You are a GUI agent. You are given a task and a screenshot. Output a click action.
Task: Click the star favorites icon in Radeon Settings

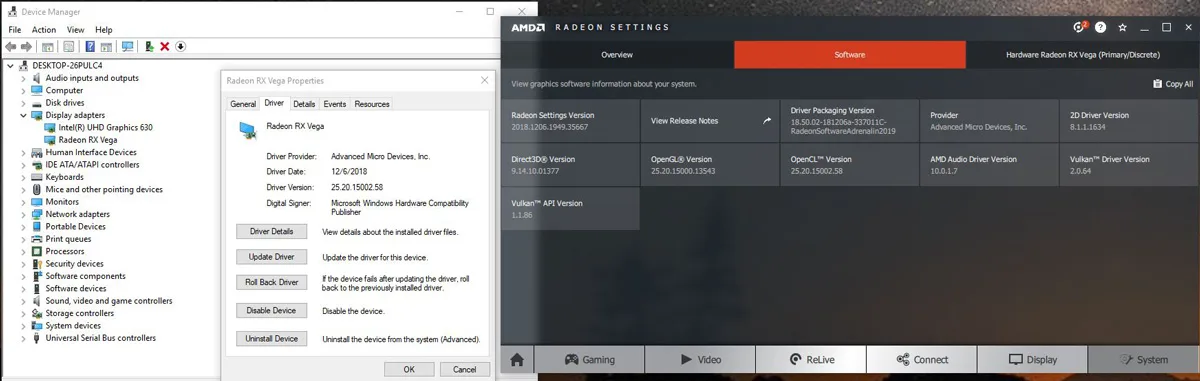point(1123,27)
